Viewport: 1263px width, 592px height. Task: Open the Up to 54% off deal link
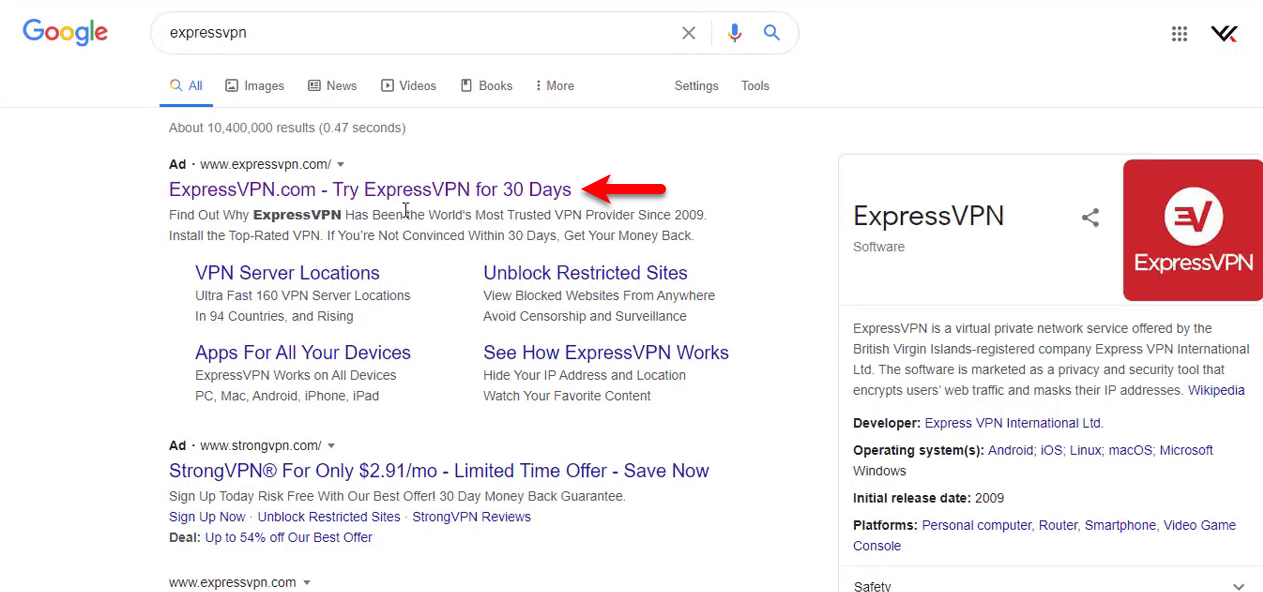pos(289,538)
